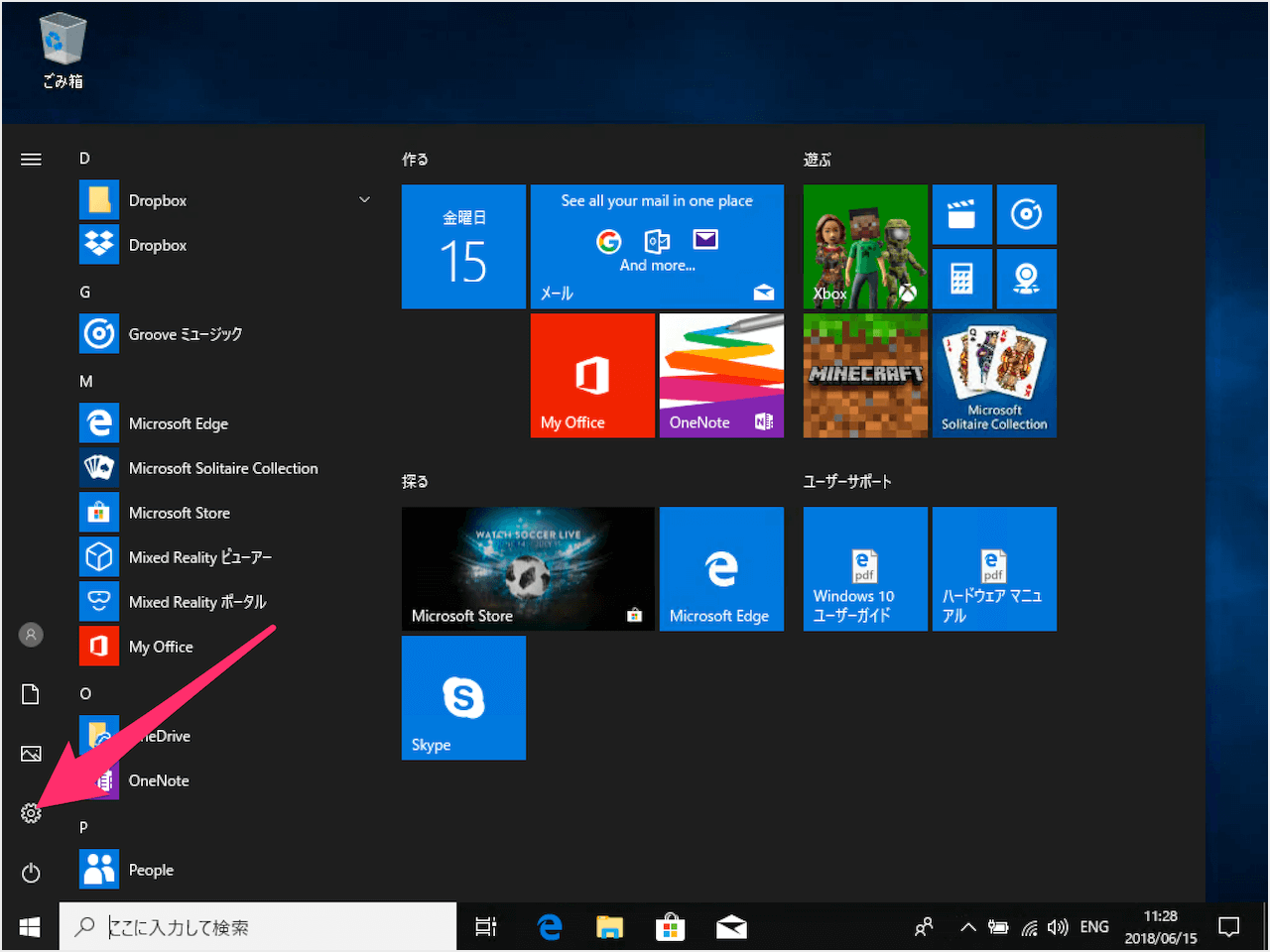Open Mail from the taskbar

tap(731, 927)
